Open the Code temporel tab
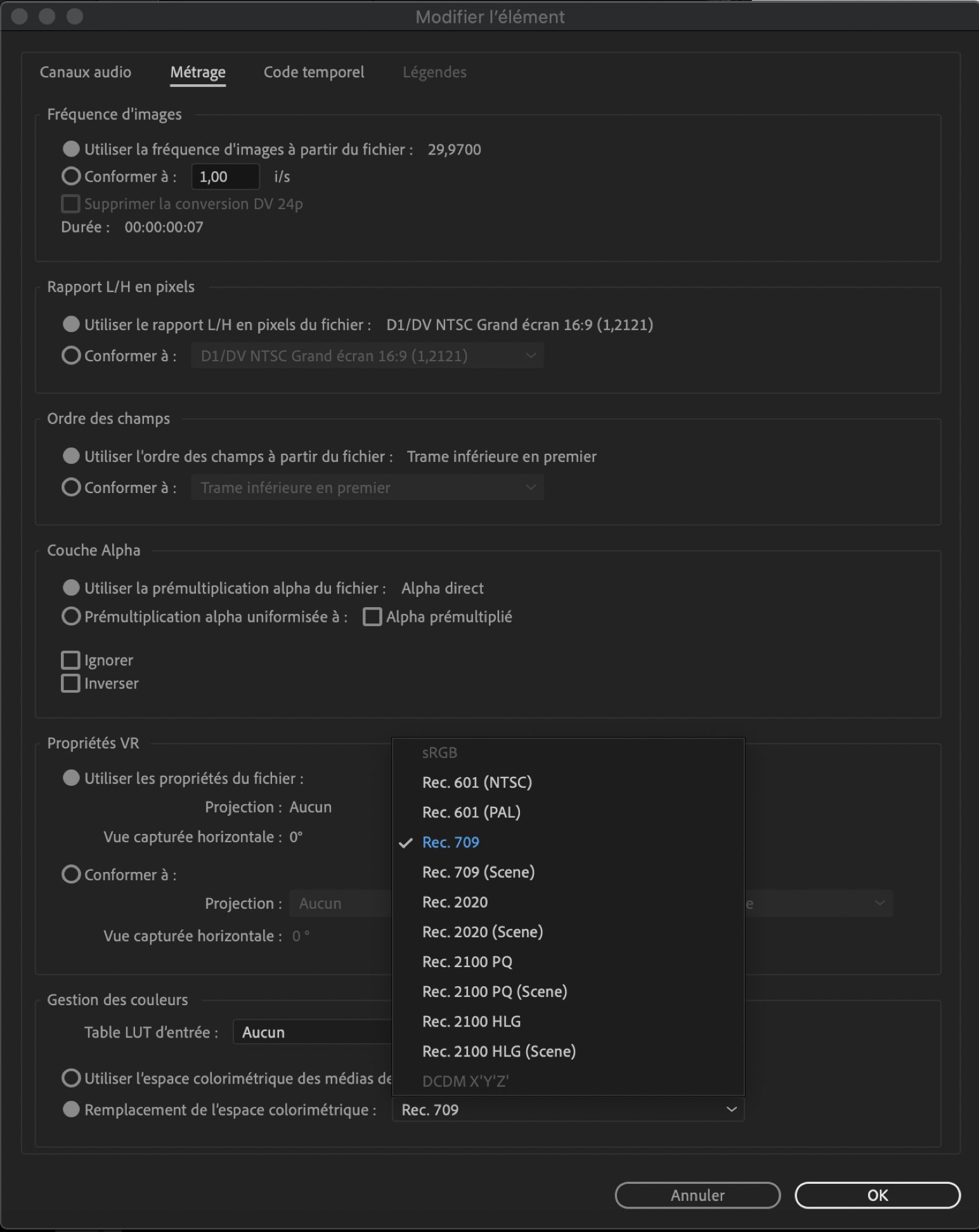 [x=314, y=72]
